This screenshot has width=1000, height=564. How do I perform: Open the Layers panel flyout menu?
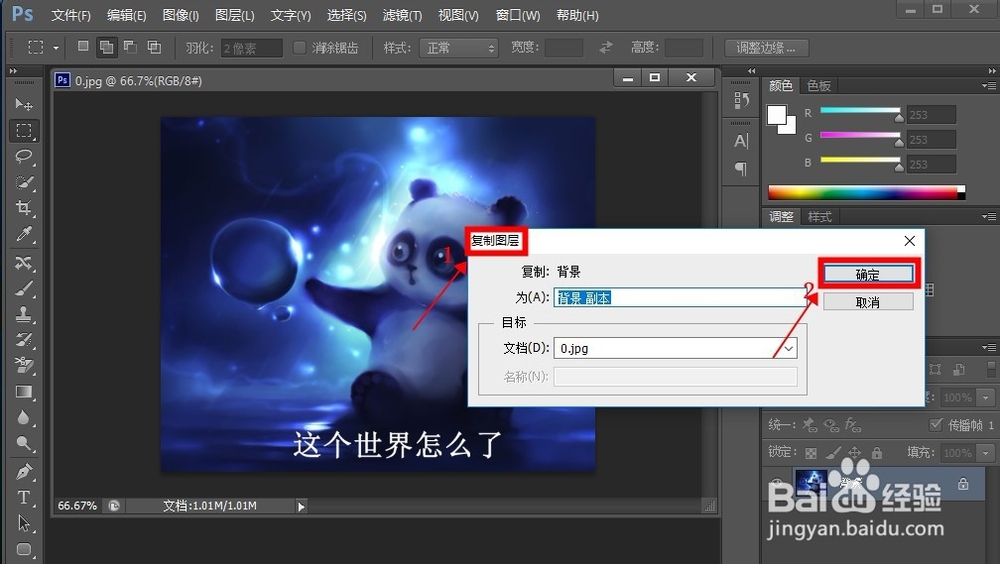[x=989, y=347]
